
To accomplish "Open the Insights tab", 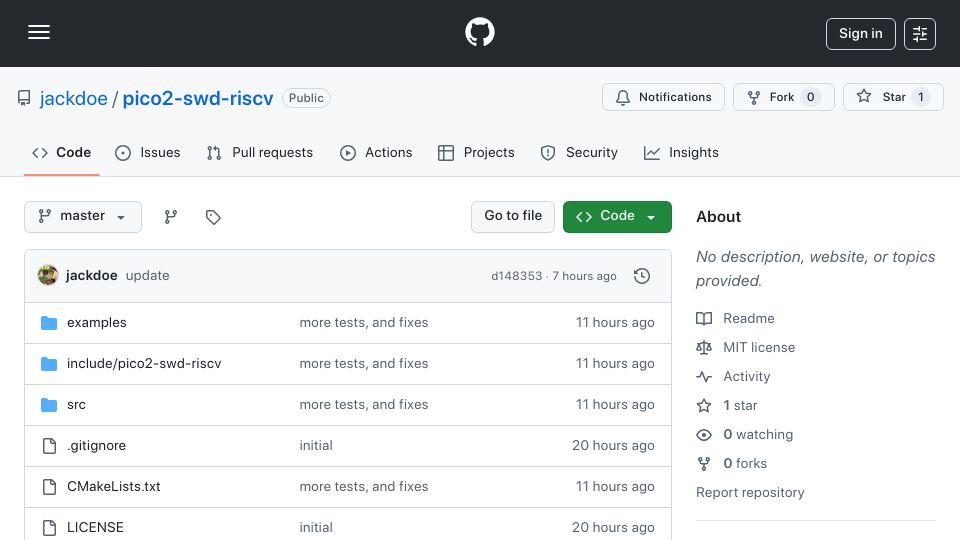I will pos(681,152).
